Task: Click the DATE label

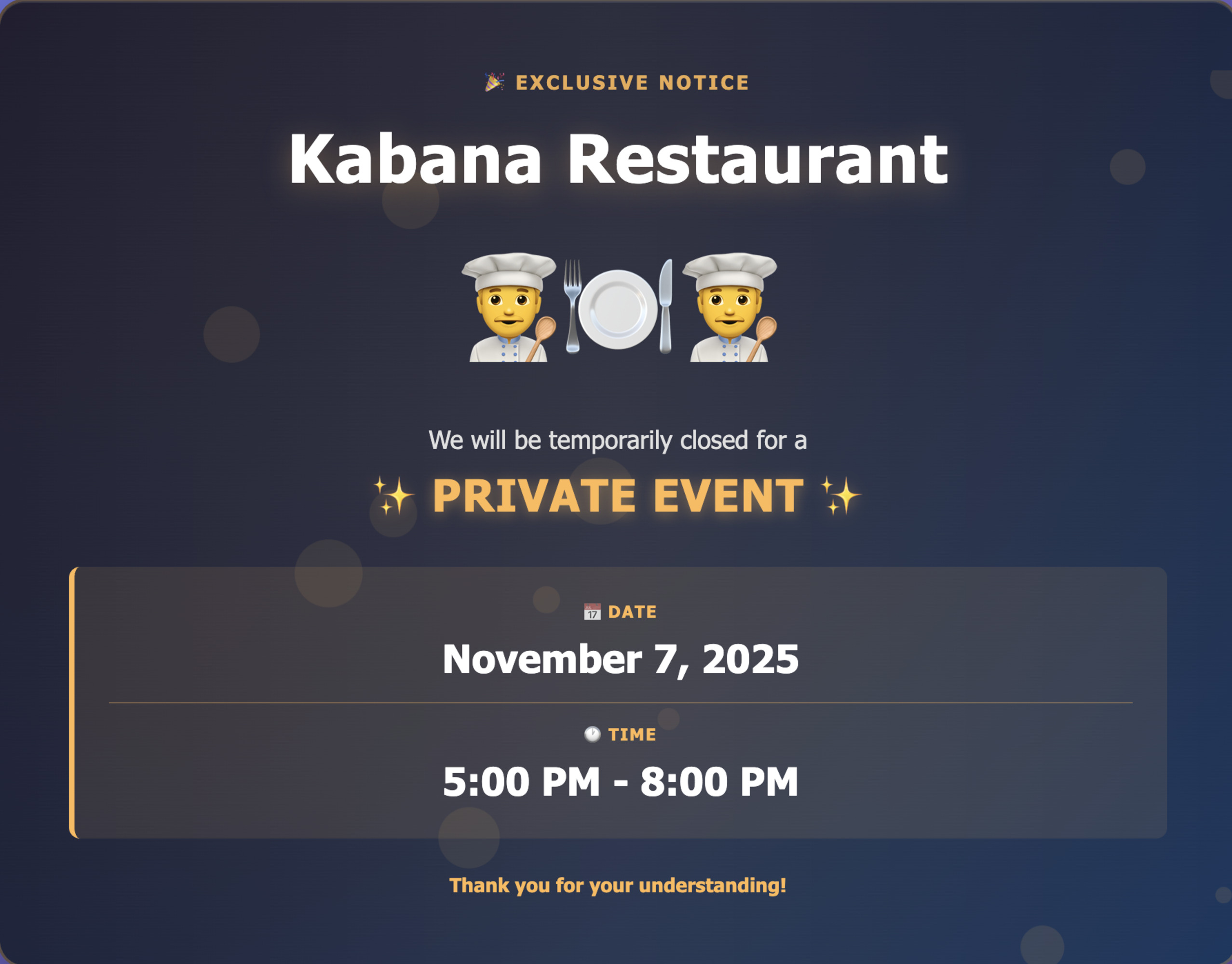Action: (632, 612)
